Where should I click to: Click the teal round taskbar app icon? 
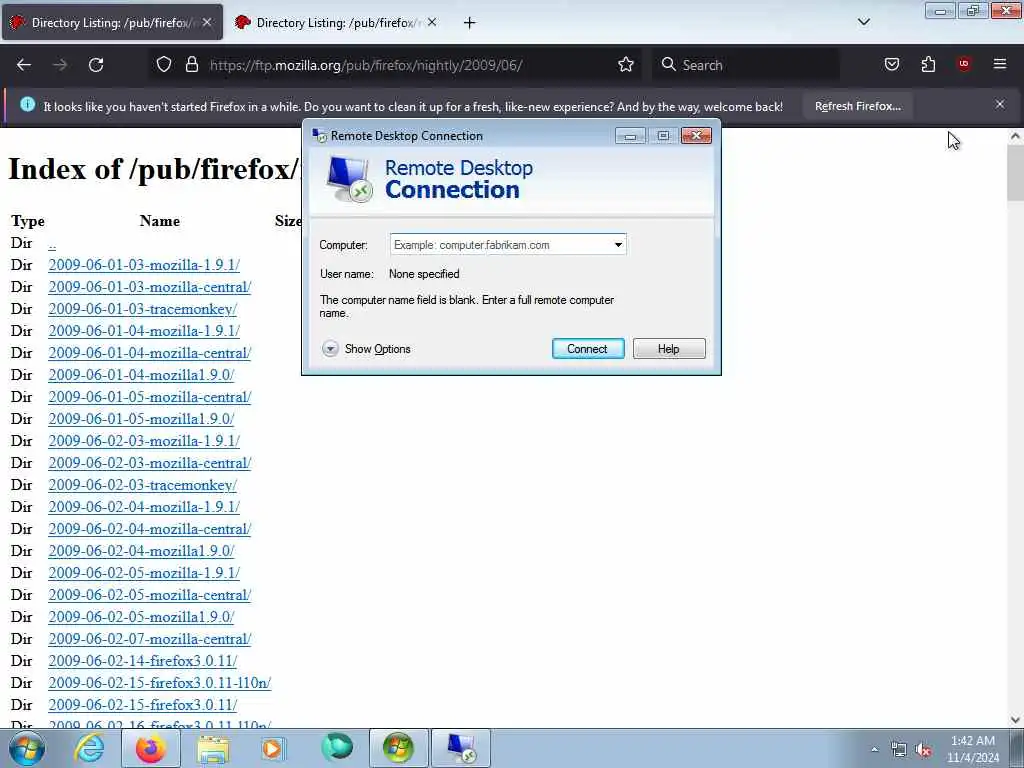337,748
